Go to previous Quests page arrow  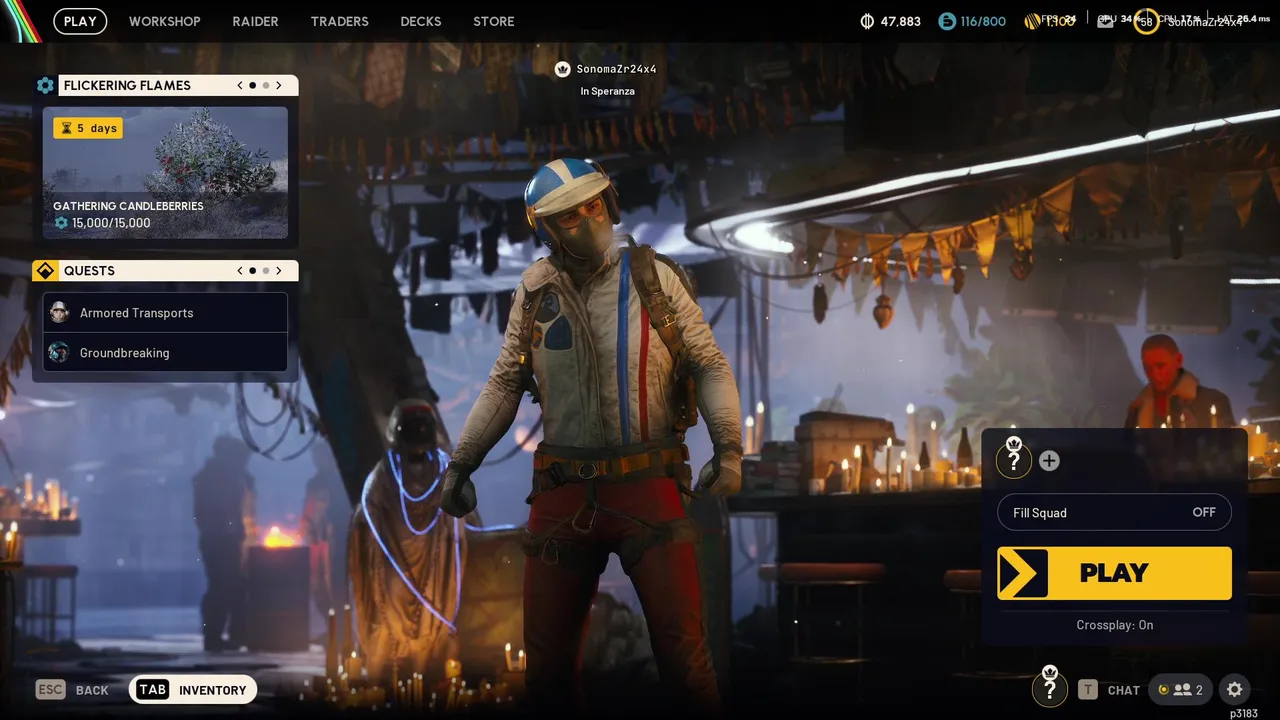(240, 270)
